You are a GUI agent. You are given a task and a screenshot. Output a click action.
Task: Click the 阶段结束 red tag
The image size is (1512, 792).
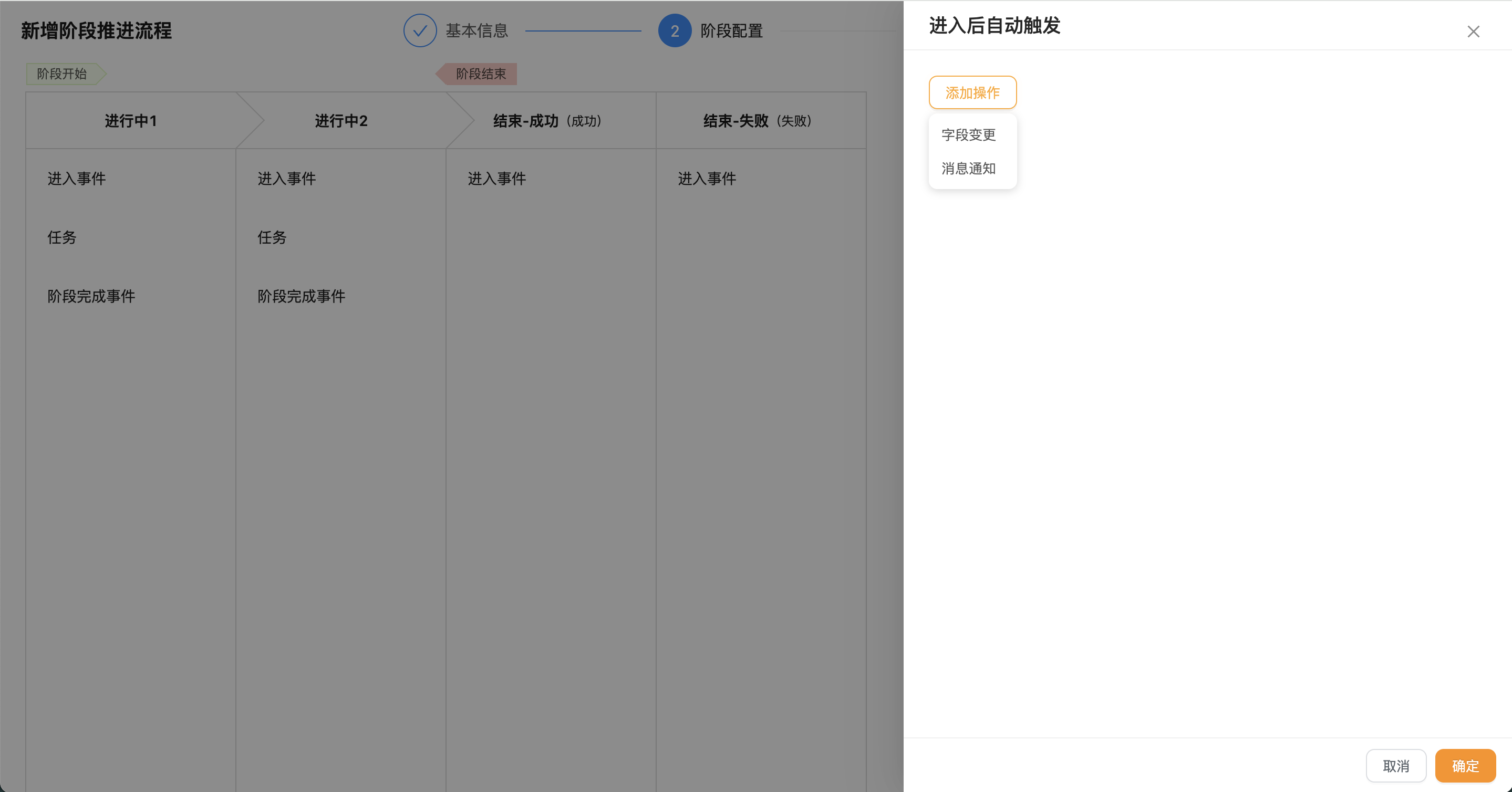click(x=480, y=74)
